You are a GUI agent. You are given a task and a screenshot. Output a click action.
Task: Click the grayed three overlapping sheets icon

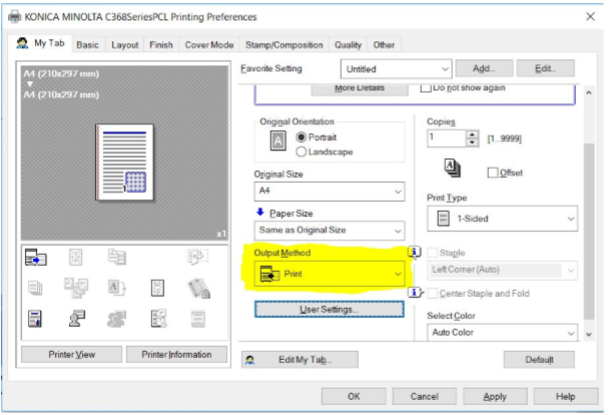[x=76, y=288]
